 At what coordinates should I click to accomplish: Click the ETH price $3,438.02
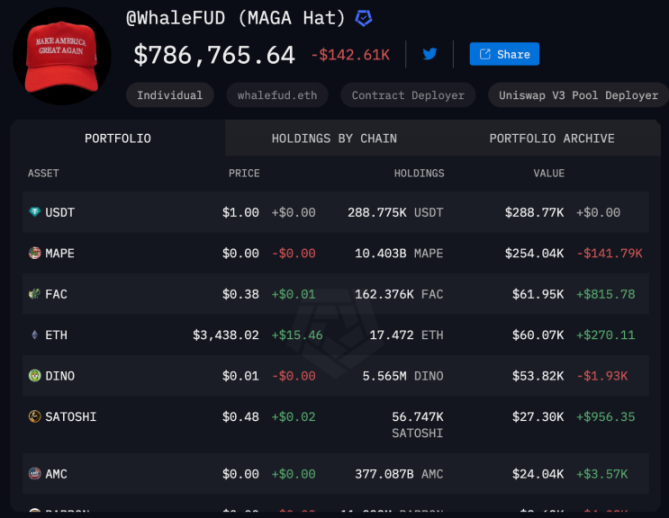(226, 335)
